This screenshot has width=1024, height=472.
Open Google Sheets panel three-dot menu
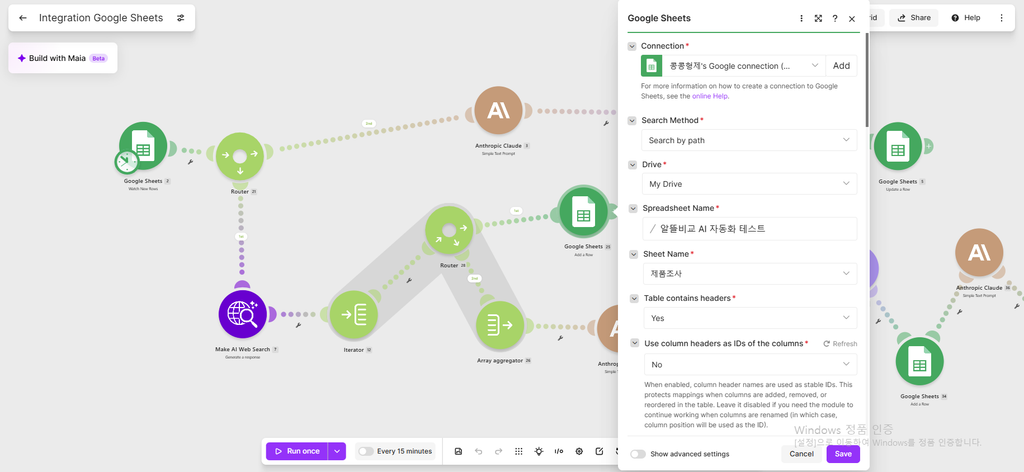801,19
